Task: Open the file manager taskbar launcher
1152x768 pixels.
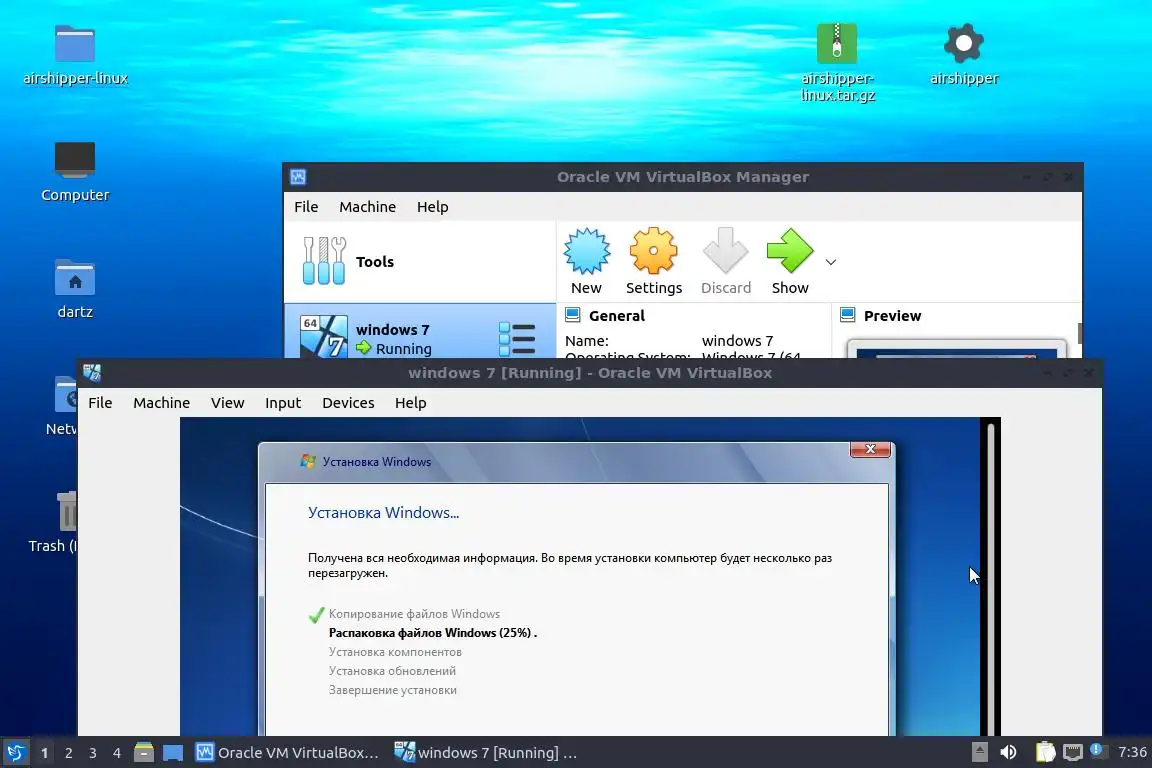Action: click(144, 753)
